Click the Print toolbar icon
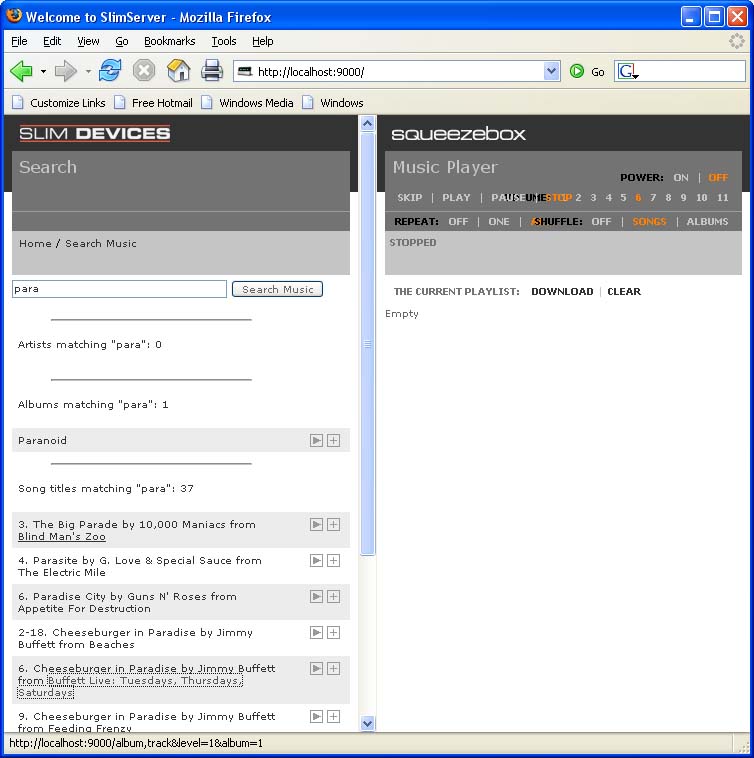The width and height of the screenshot is (754, 758). pos(212,71)
